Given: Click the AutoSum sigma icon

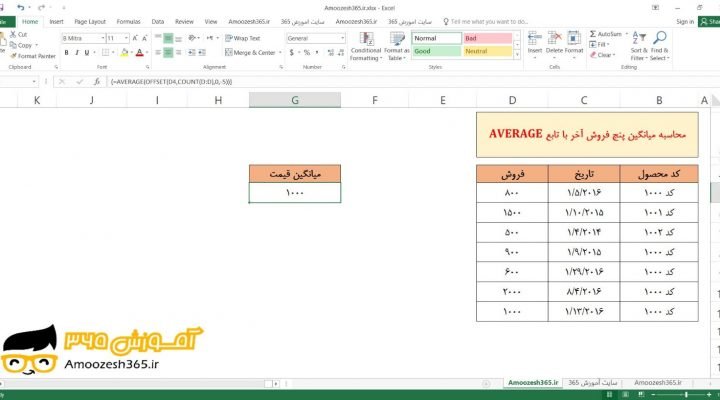Looking at the screenshot, I should click(593, 34).
